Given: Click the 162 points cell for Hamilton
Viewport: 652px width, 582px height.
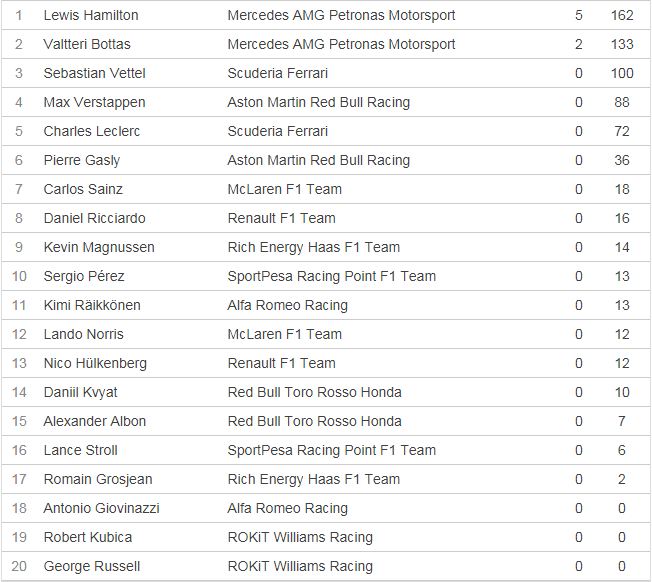Looking at the screenshot, I should 622,15.
